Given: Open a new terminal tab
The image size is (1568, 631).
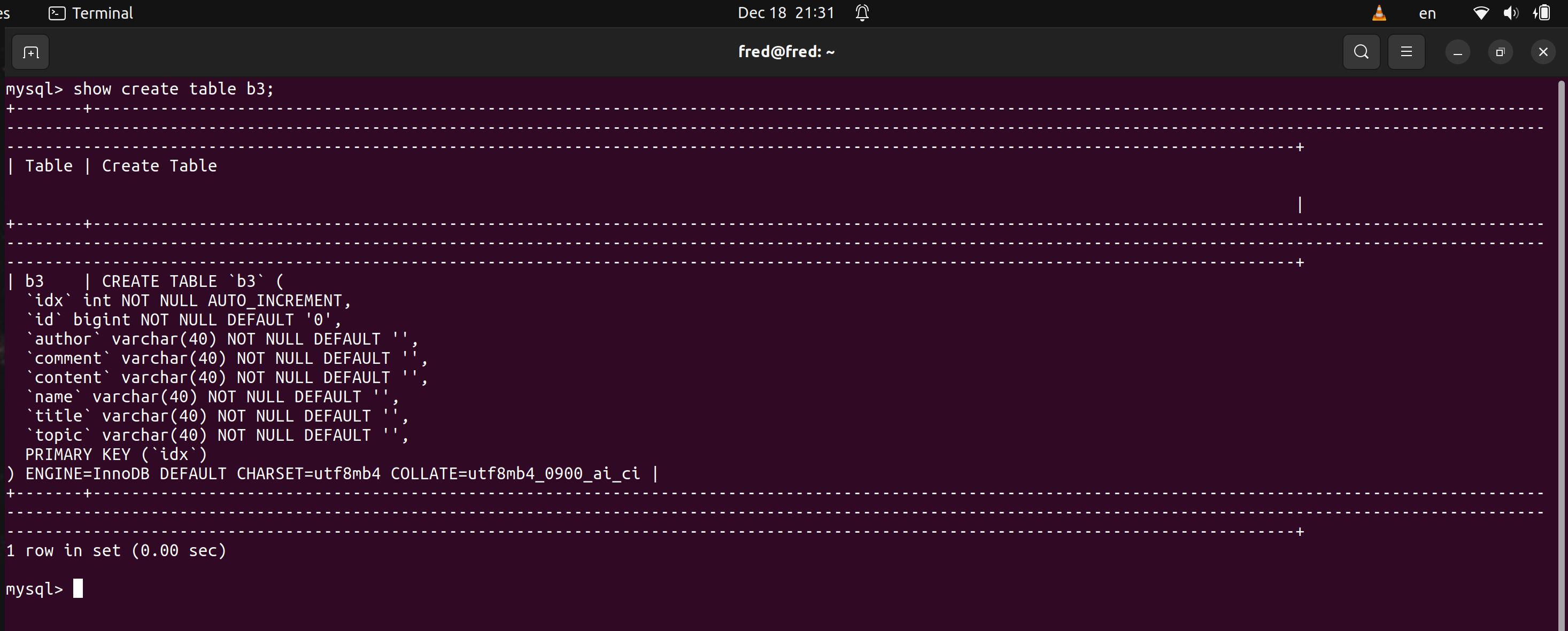Looking at the screenshot, I should coord(30,52).
